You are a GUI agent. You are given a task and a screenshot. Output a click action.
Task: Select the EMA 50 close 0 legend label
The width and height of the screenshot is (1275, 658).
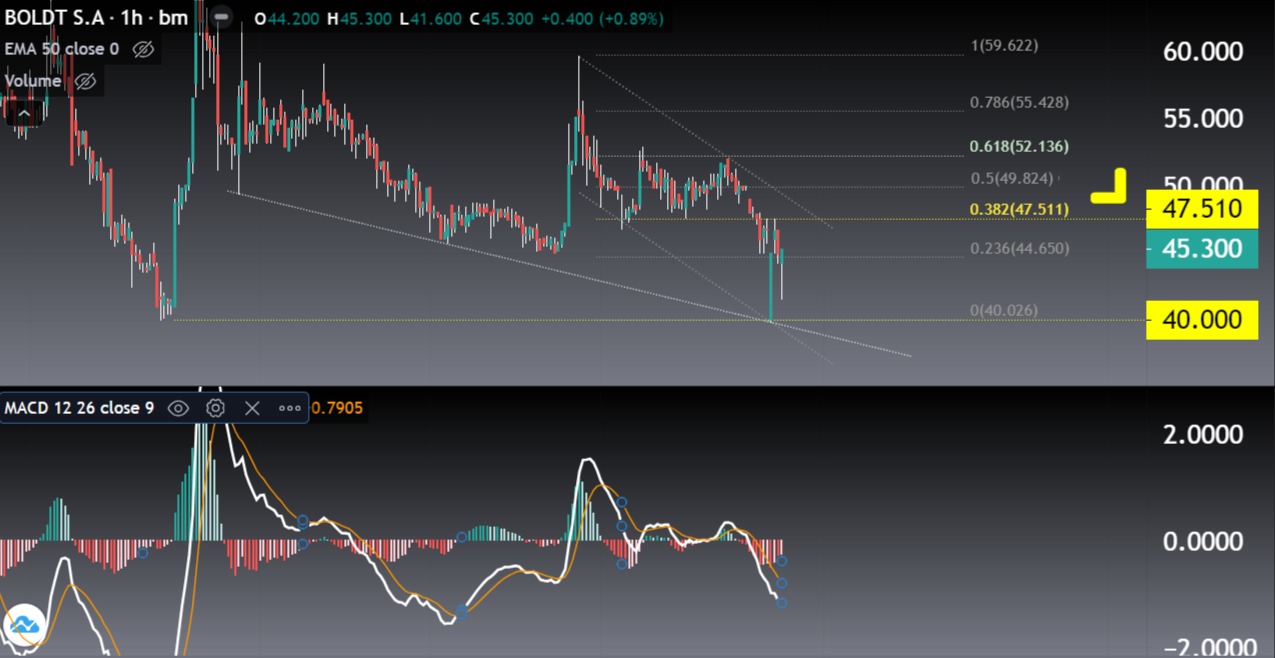pos(62,49)
